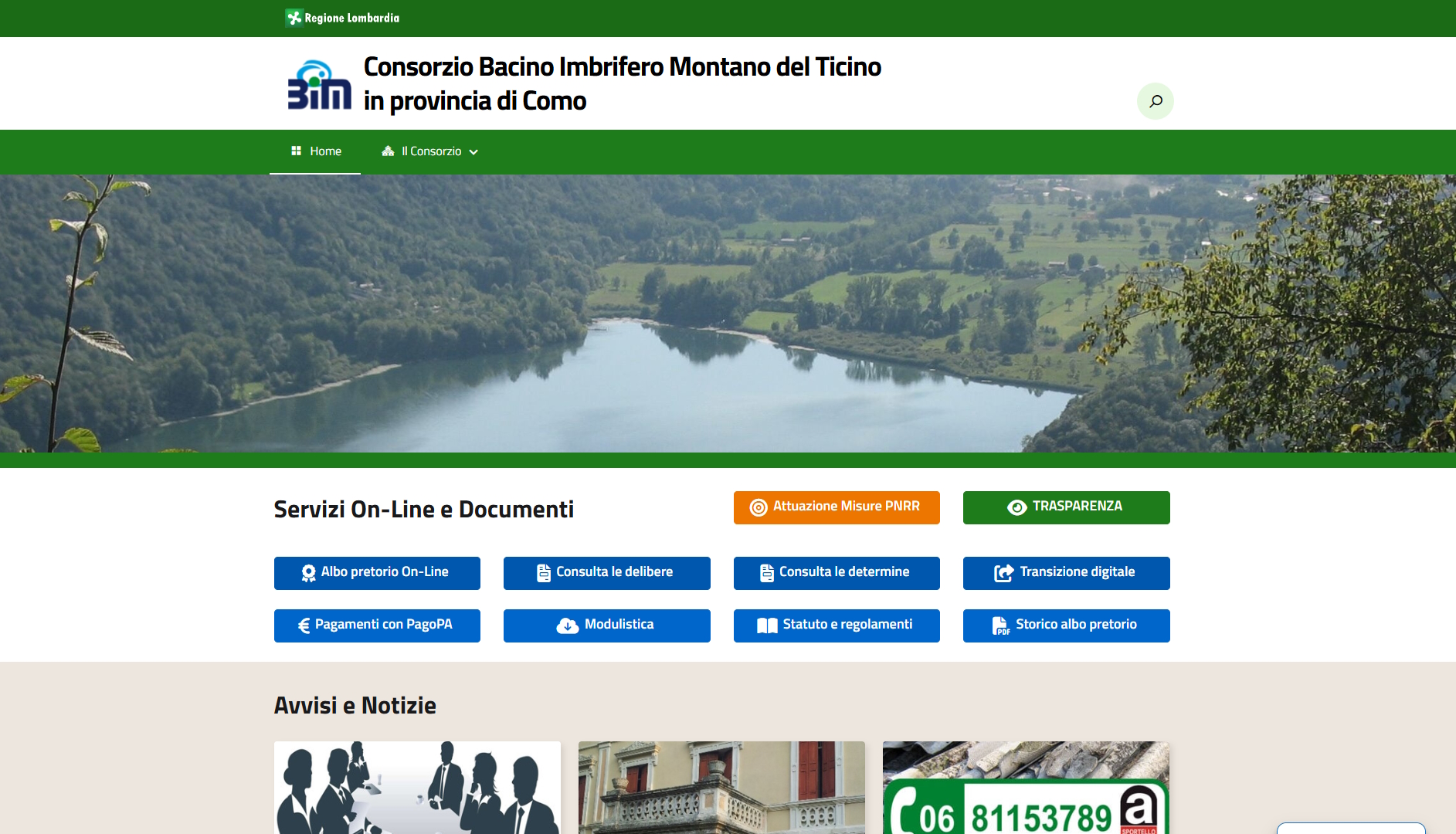
Task: Click the Statuto open book icon
Action: click(767, 625)
